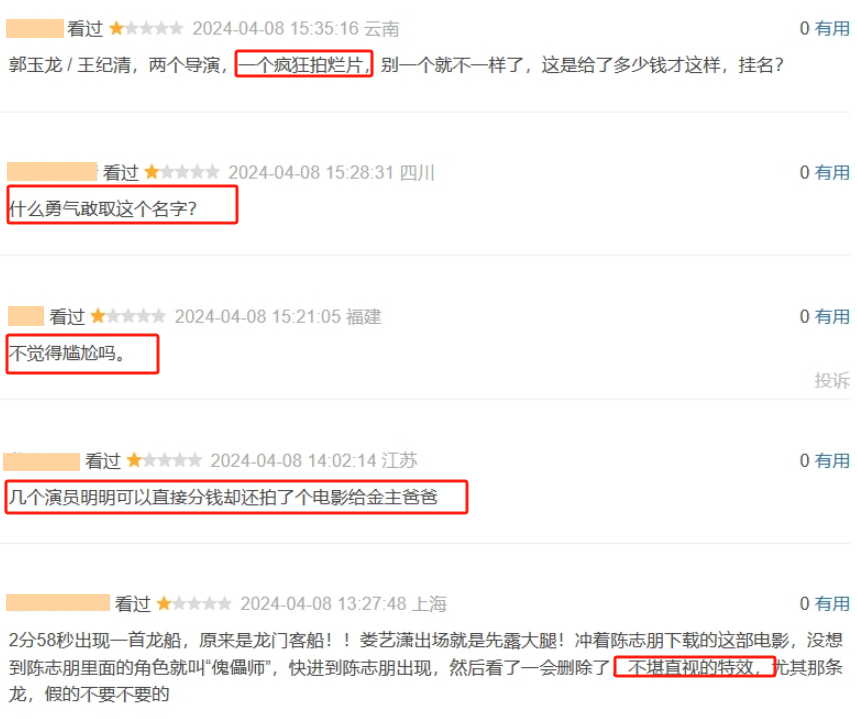Click 有用 on the Yunnan review
Screen dimensions: 857x719
coord(832,28)
